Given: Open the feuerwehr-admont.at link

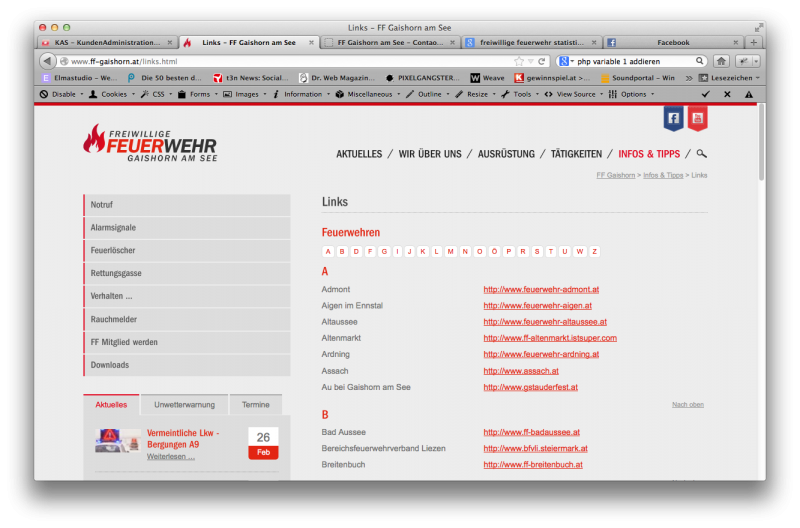Looking at the screenshot, I should click(541, 289).
